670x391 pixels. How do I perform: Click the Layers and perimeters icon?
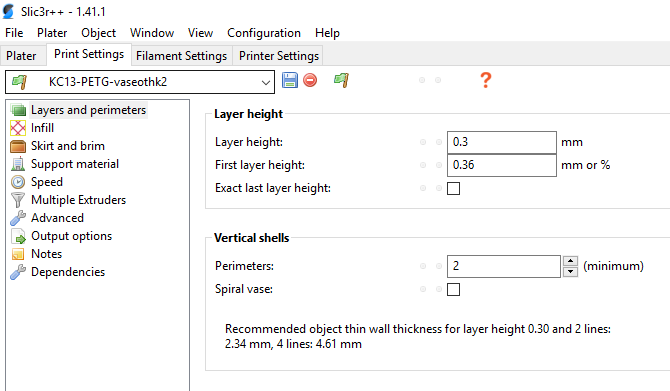coord(18,110)
